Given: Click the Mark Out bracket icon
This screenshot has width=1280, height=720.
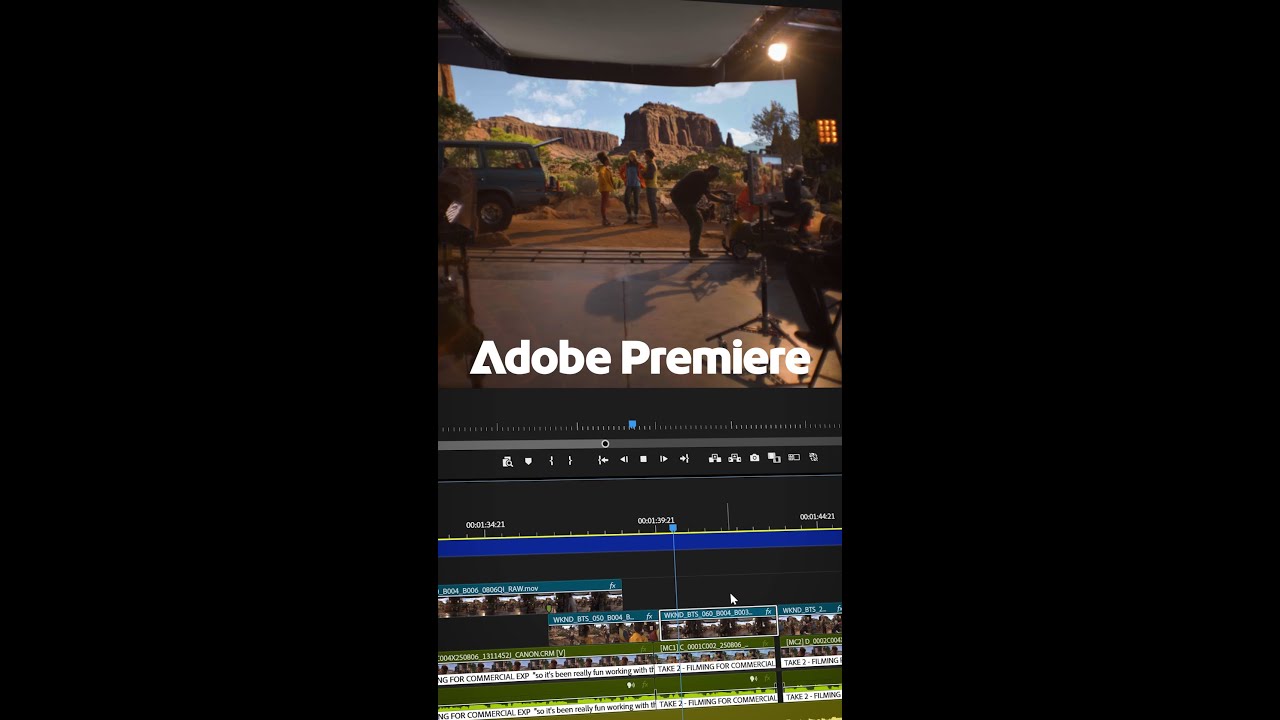Looking at the screenshot, I should pos(570,461).
